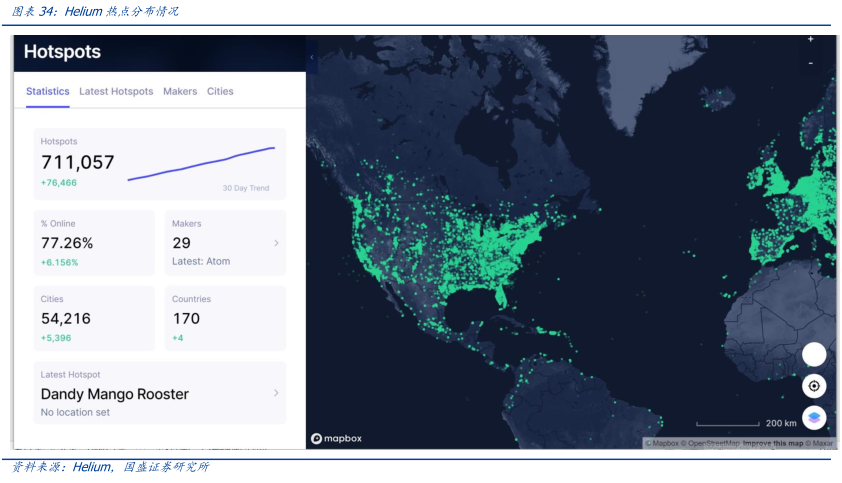The image size is (842, 483).
Task: Select the % Online 77.26% card
Action: [94, 243]
